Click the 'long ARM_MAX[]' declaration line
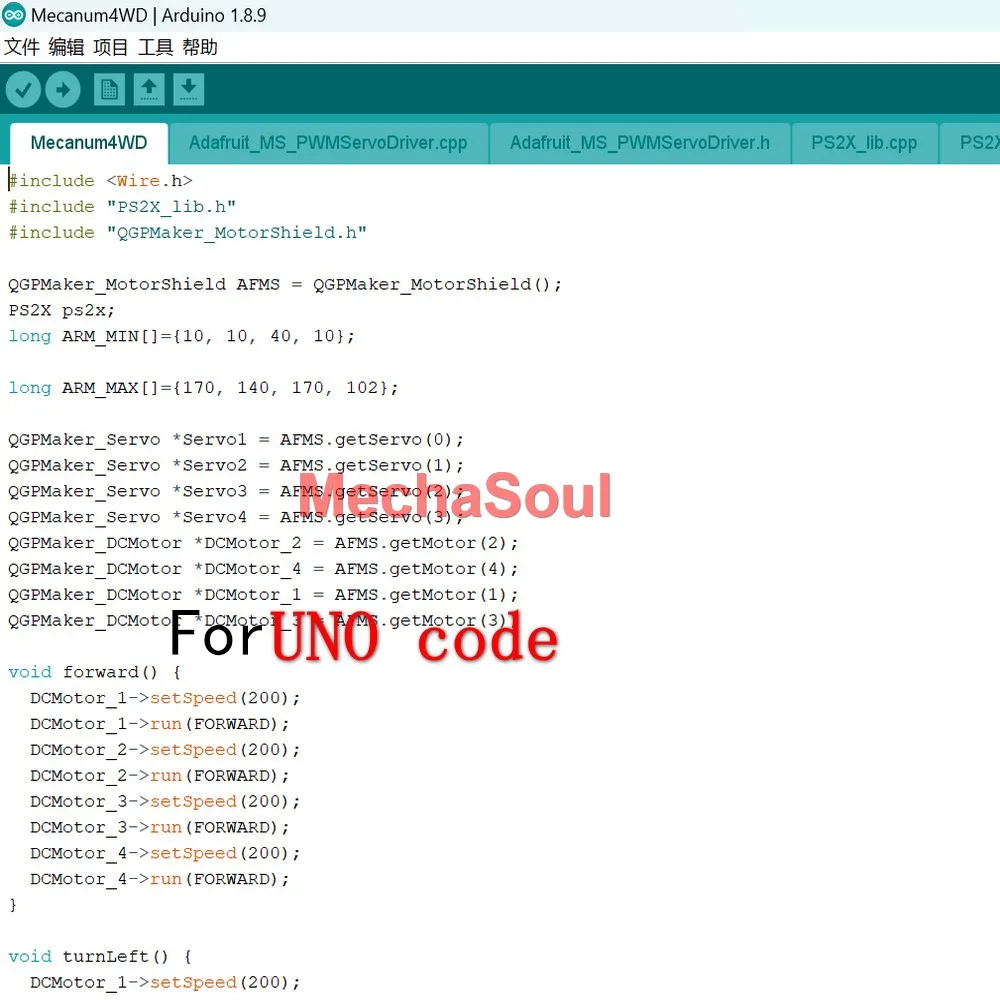The height and width of the screenshot is (1000, 1000). tap(203, 388)
